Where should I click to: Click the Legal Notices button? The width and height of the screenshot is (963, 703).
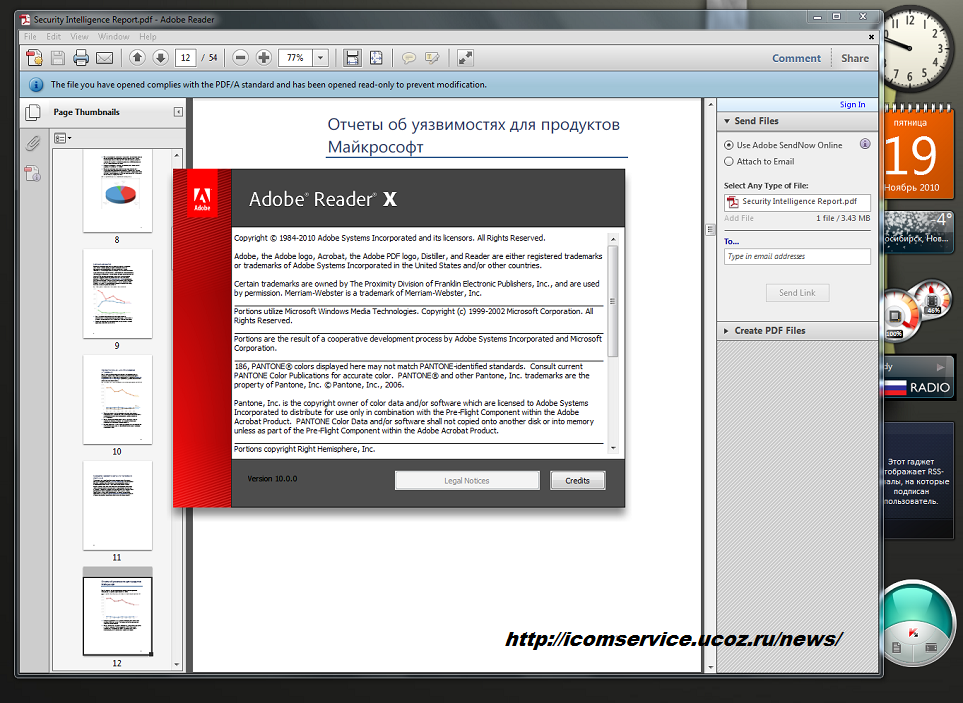coord(467,481)
